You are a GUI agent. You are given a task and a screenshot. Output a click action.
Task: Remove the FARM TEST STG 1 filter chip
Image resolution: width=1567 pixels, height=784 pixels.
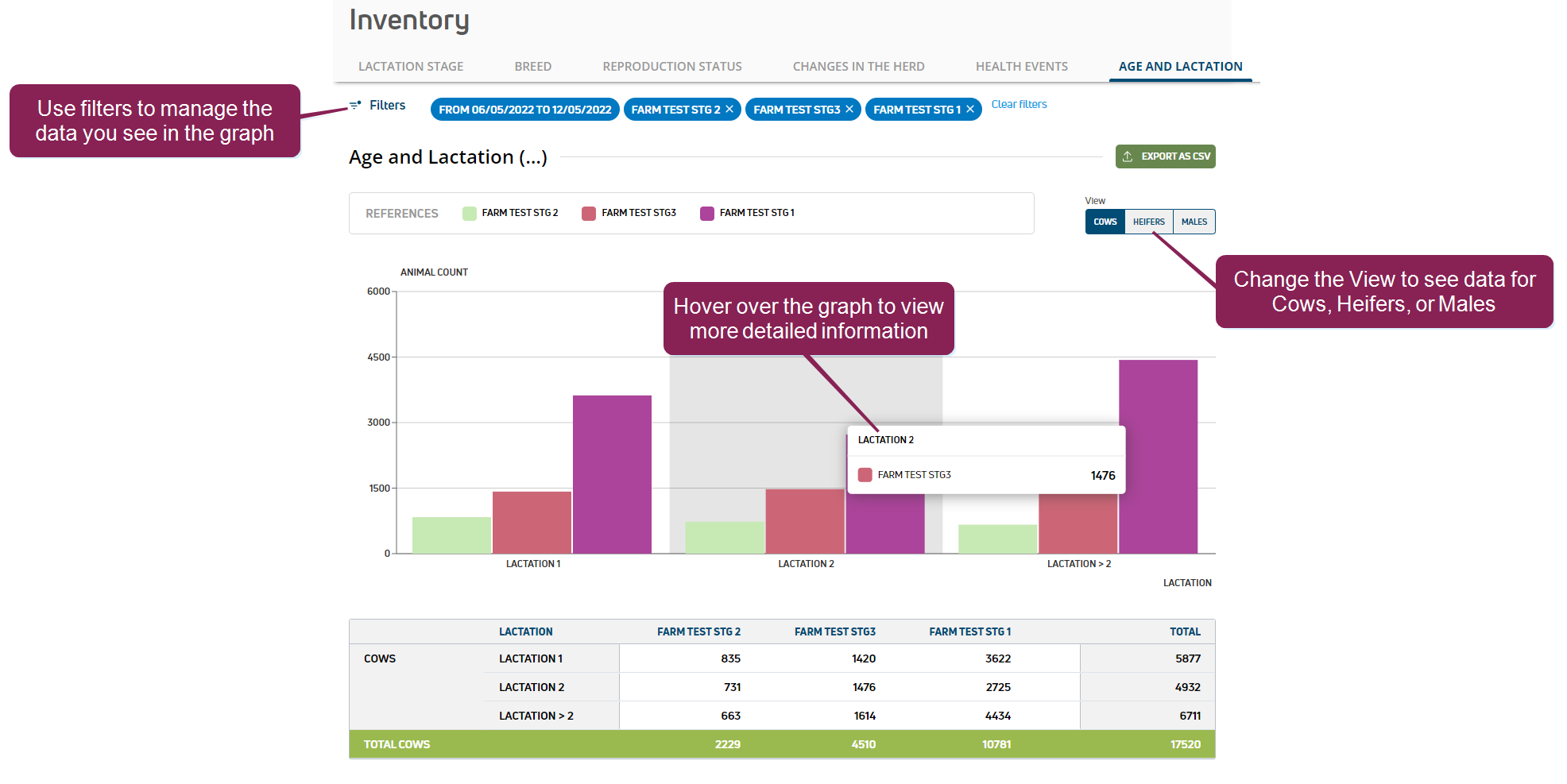click(970, 109)
